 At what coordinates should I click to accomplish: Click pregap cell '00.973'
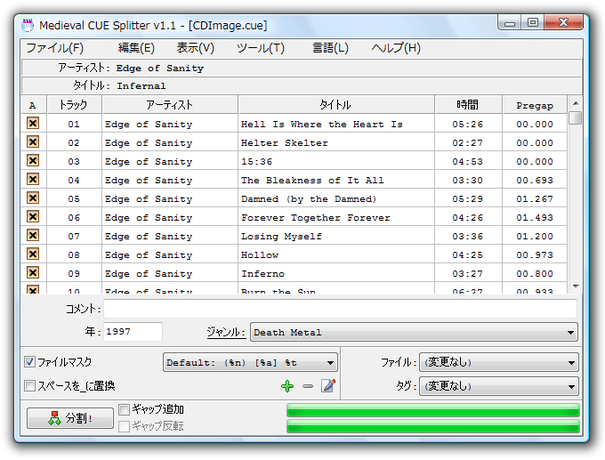coord(535,255)
